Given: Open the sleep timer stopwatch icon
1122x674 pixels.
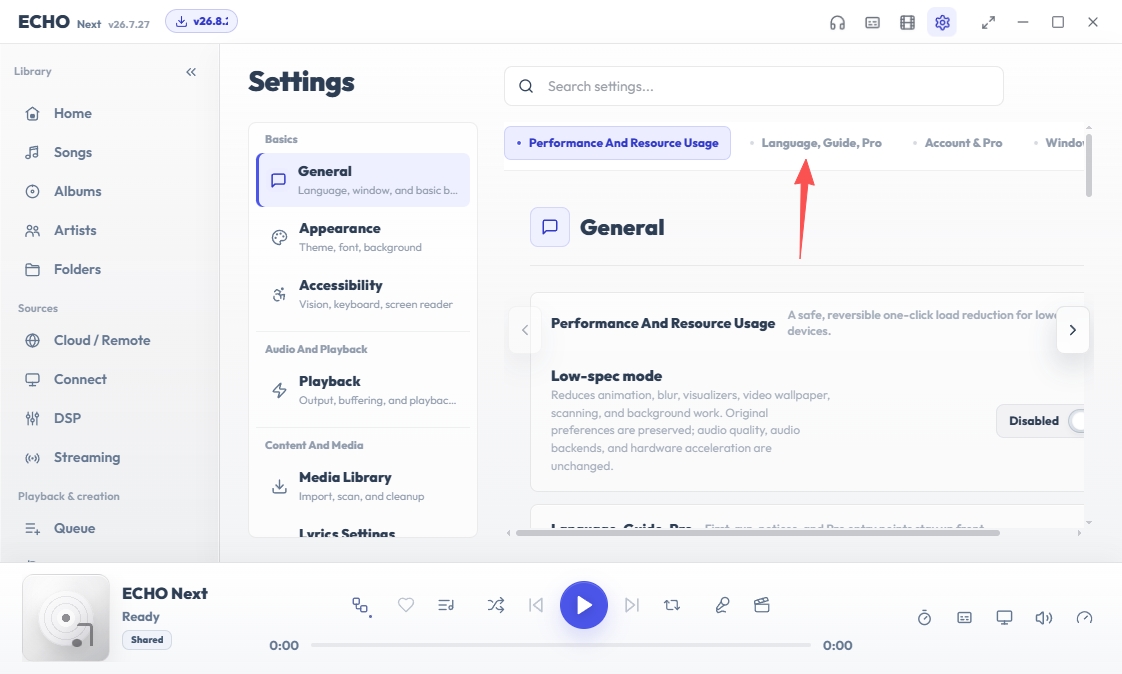Looking at the screenshot, I should pos(925,617).
